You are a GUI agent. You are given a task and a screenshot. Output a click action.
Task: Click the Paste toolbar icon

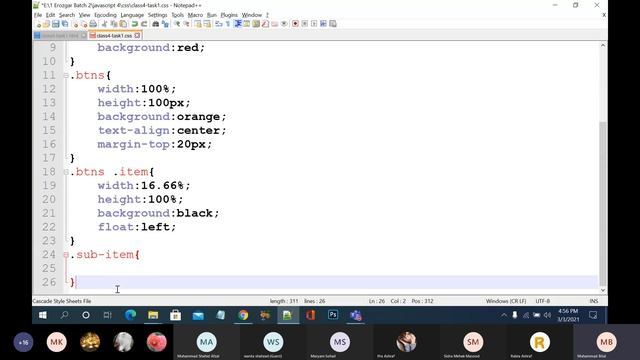[x=122, y=24]
